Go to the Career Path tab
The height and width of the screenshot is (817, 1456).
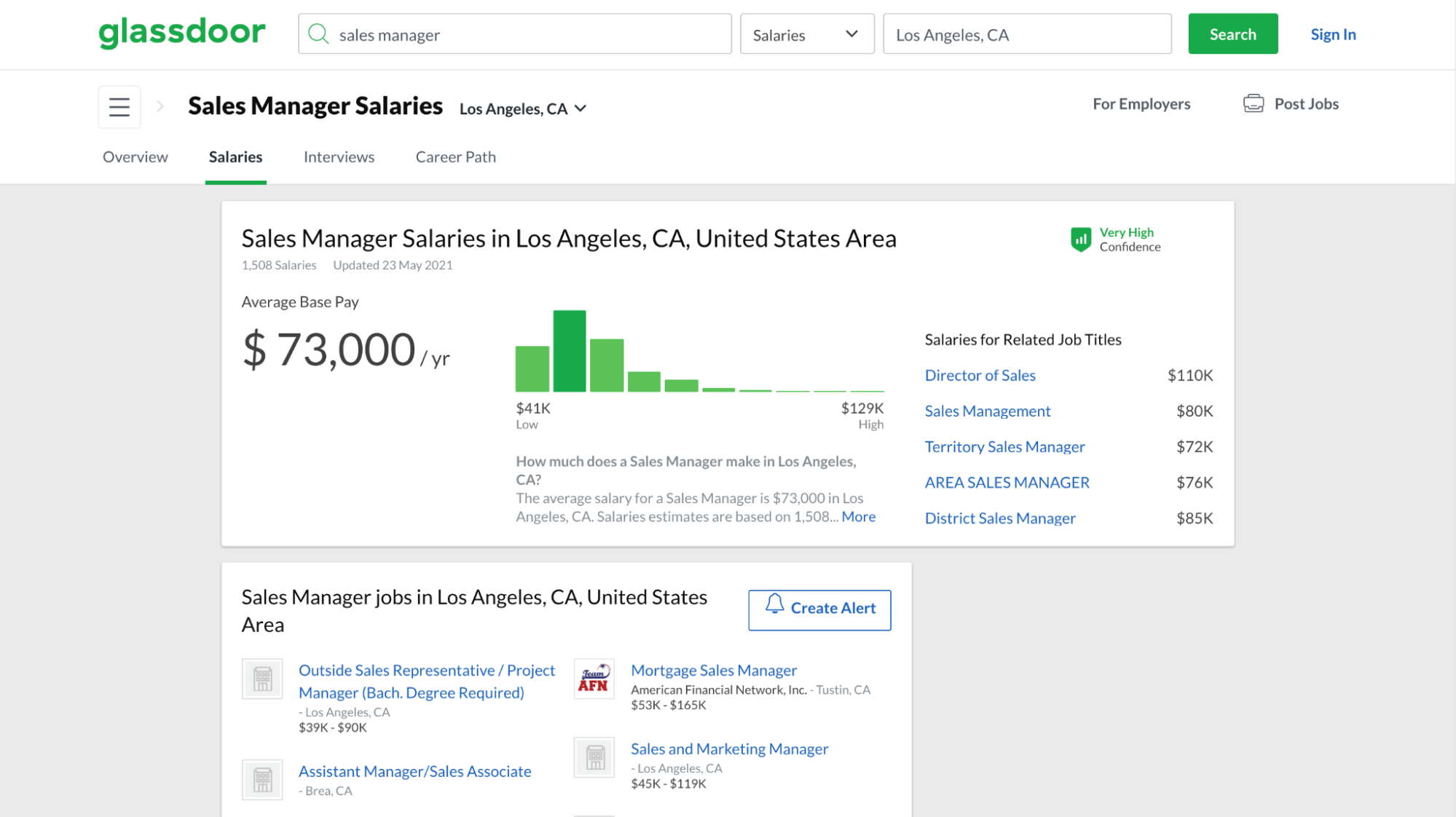[456, 157]
